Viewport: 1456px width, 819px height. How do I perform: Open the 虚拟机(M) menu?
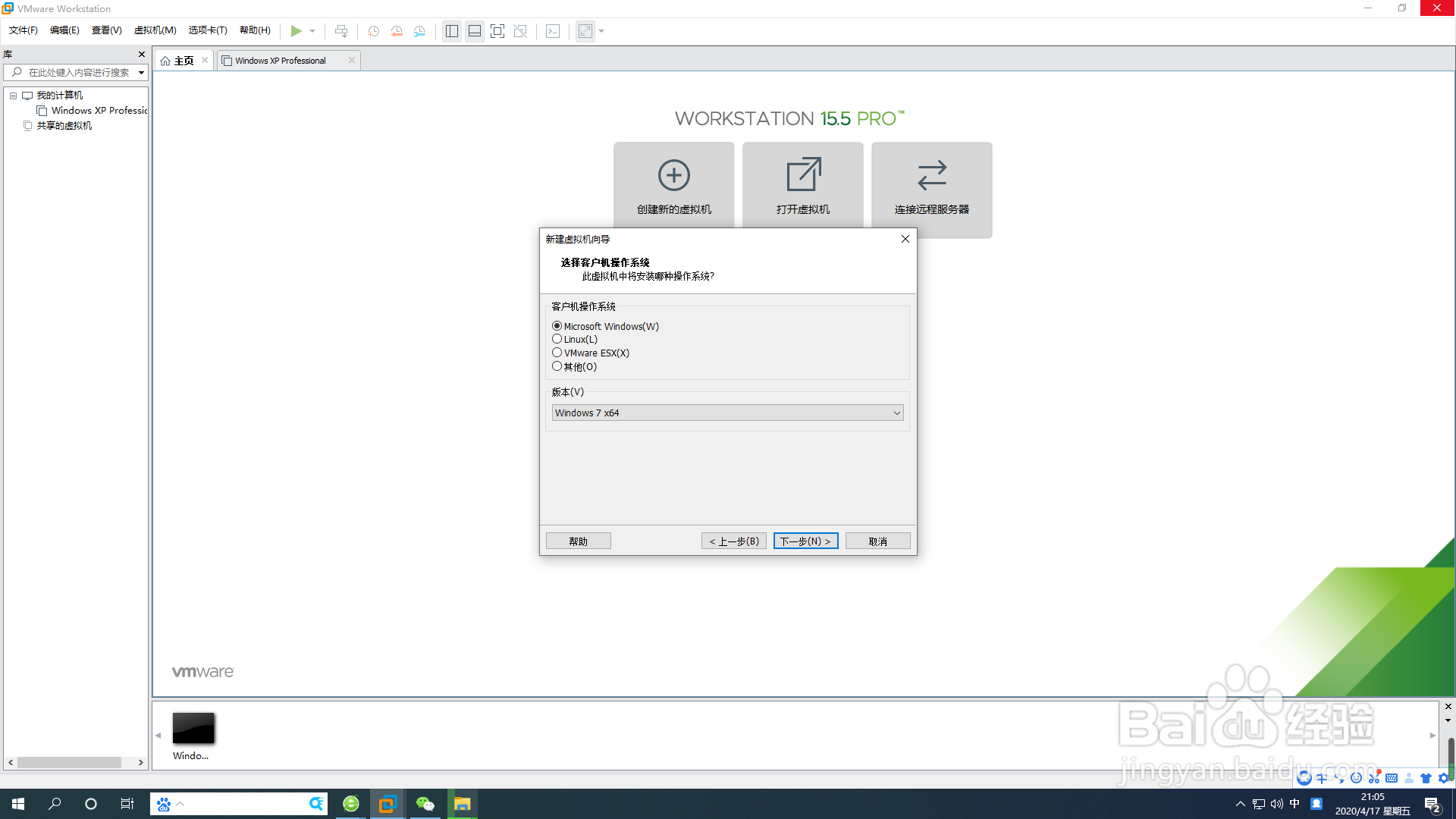click(155, 30)
